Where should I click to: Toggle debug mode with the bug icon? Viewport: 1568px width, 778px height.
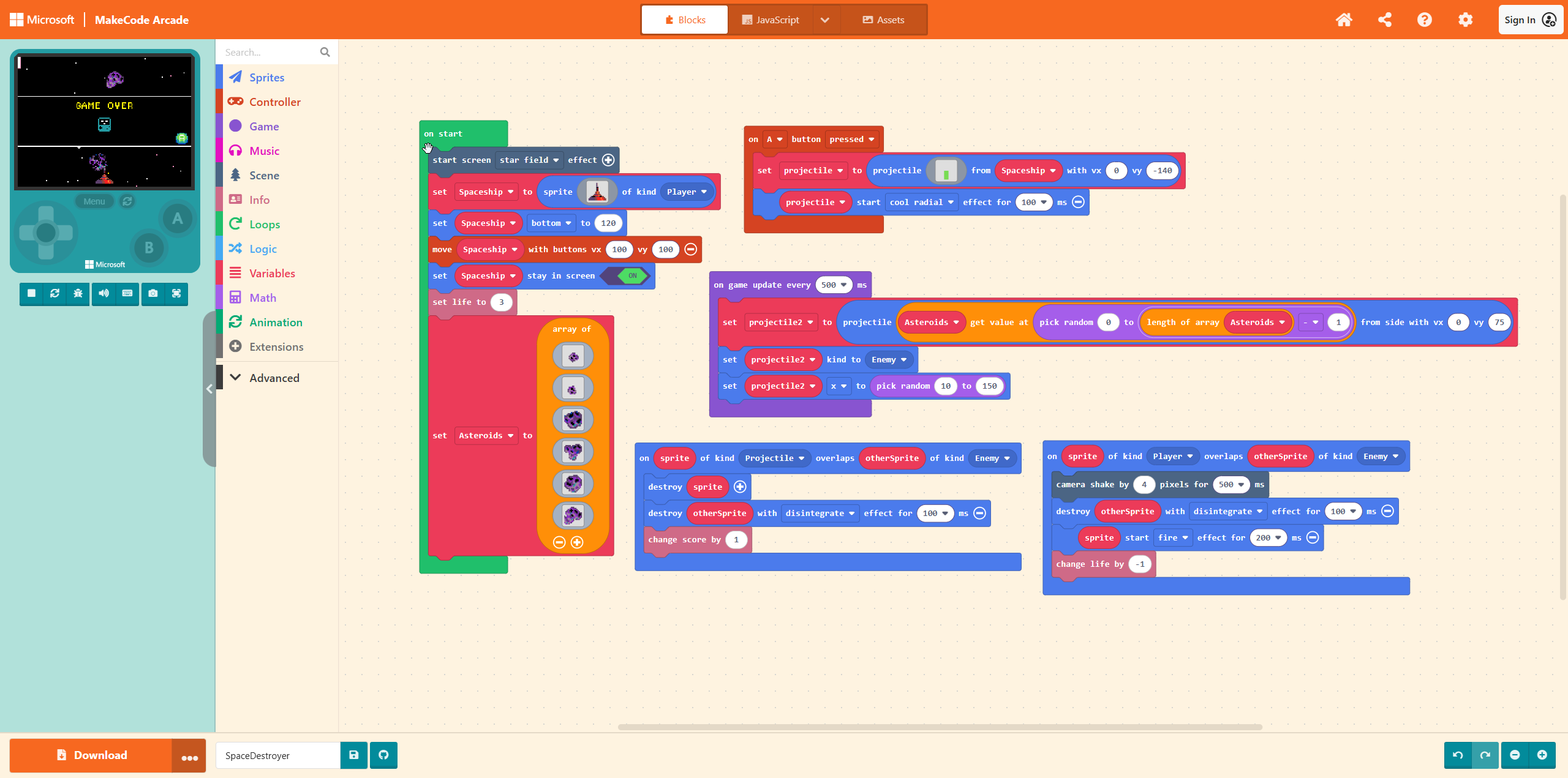point(78,293)
